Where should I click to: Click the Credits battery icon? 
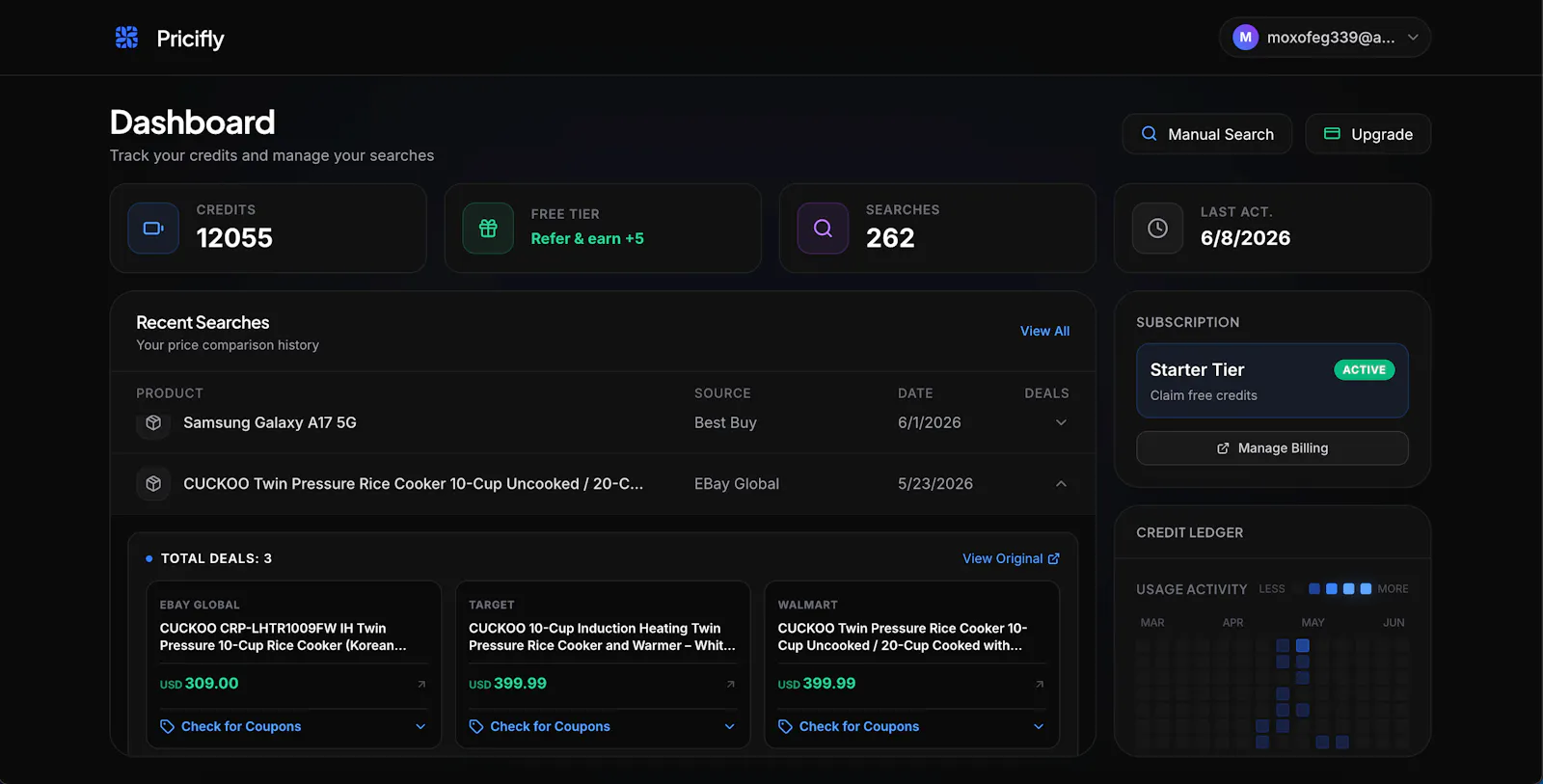pos(153,229)
